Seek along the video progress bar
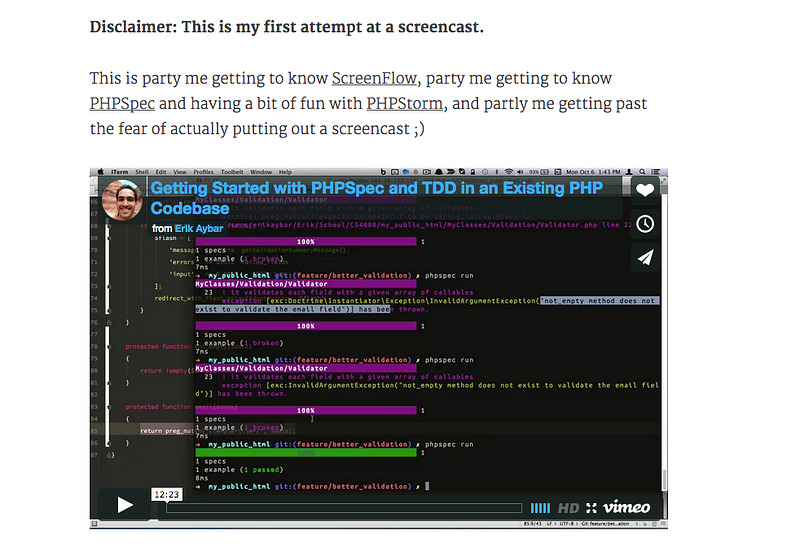 tap(344, 508)
